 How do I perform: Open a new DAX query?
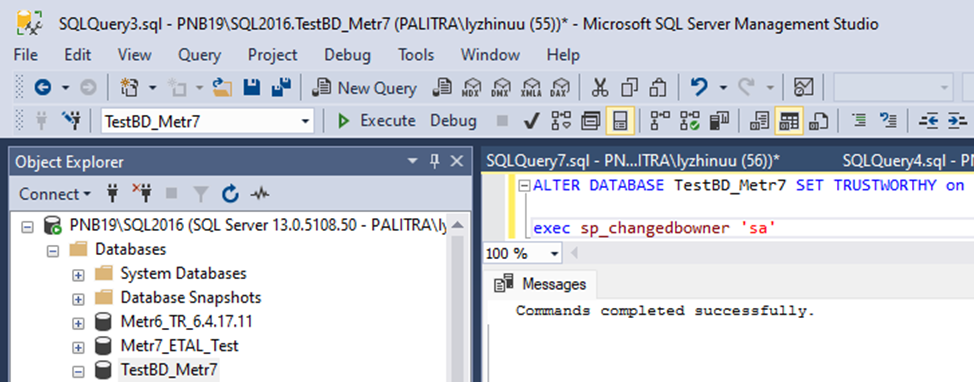click(x=561, y=88)
